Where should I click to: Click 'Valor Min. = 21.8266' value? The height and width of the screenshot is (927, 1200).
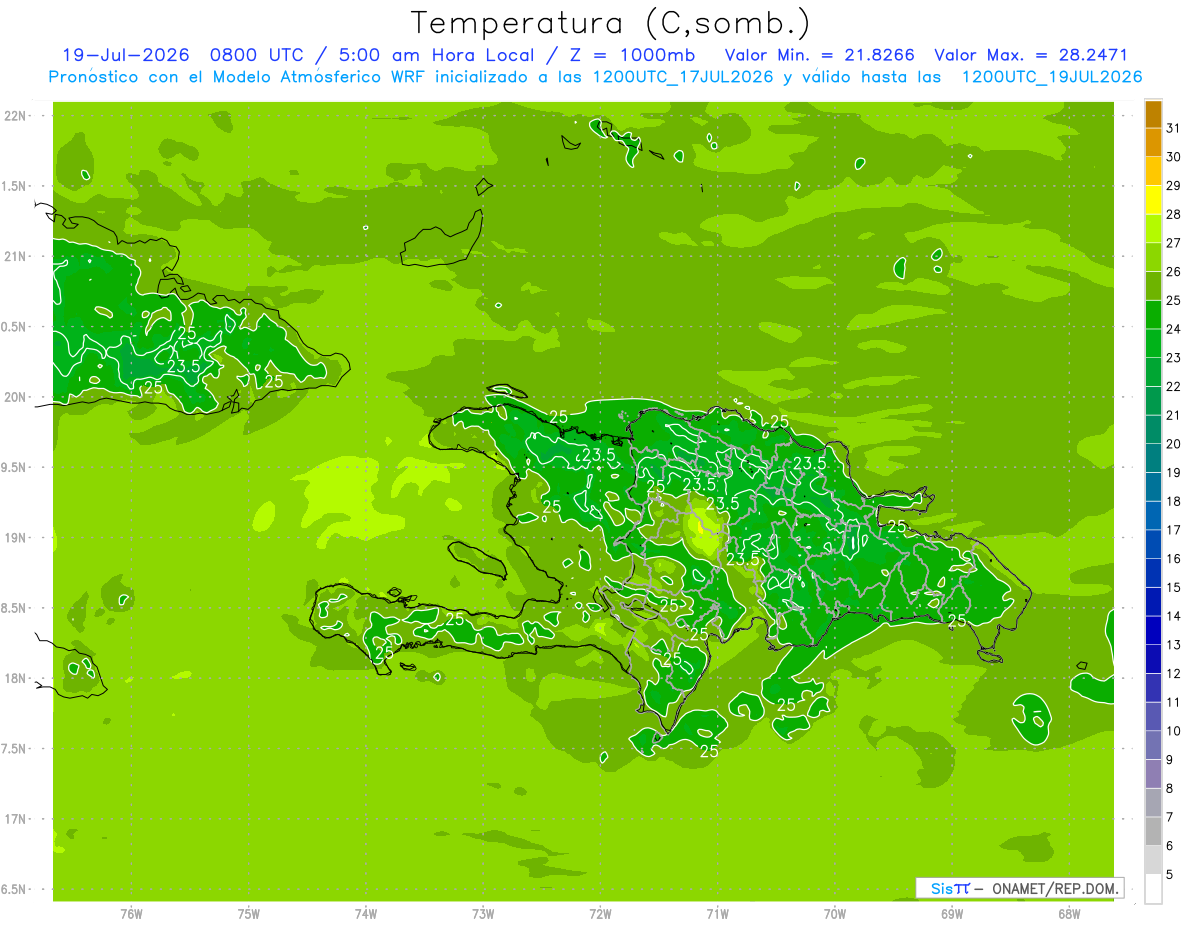coord(818,54)
